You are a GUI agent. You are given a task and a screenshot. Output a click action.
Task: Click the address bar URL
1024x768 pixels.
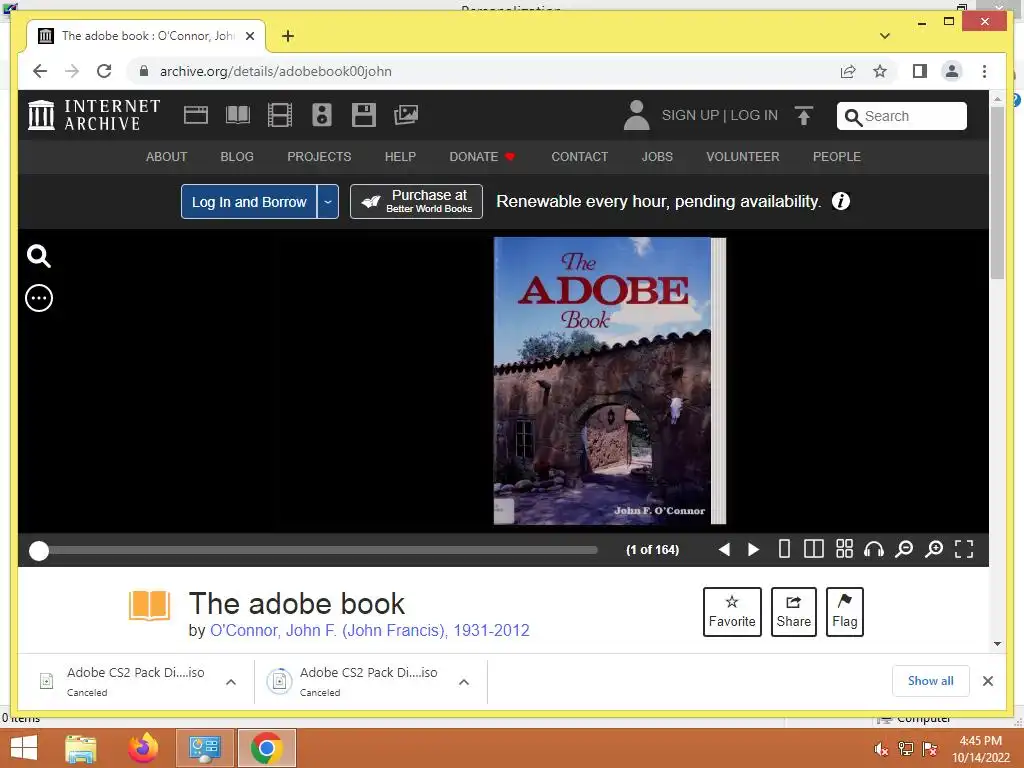(x=276, y=71)
